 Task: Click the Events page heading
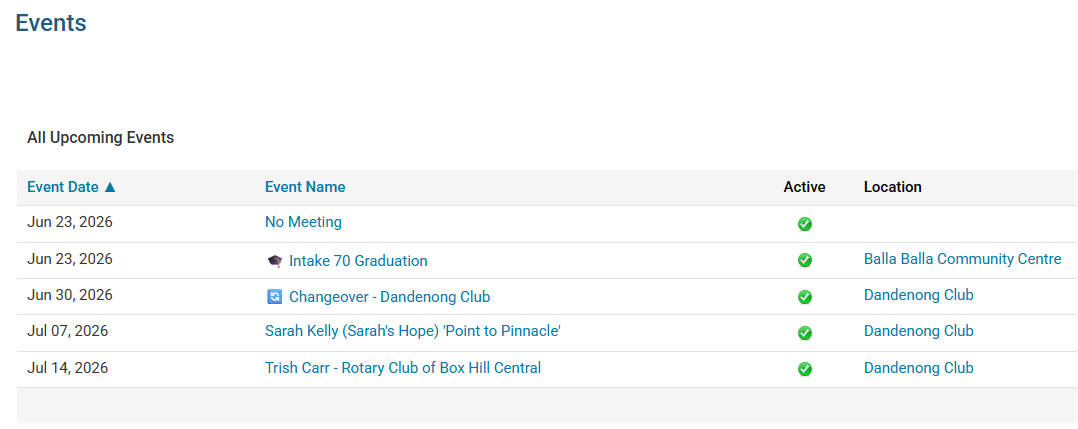point(51,23)
